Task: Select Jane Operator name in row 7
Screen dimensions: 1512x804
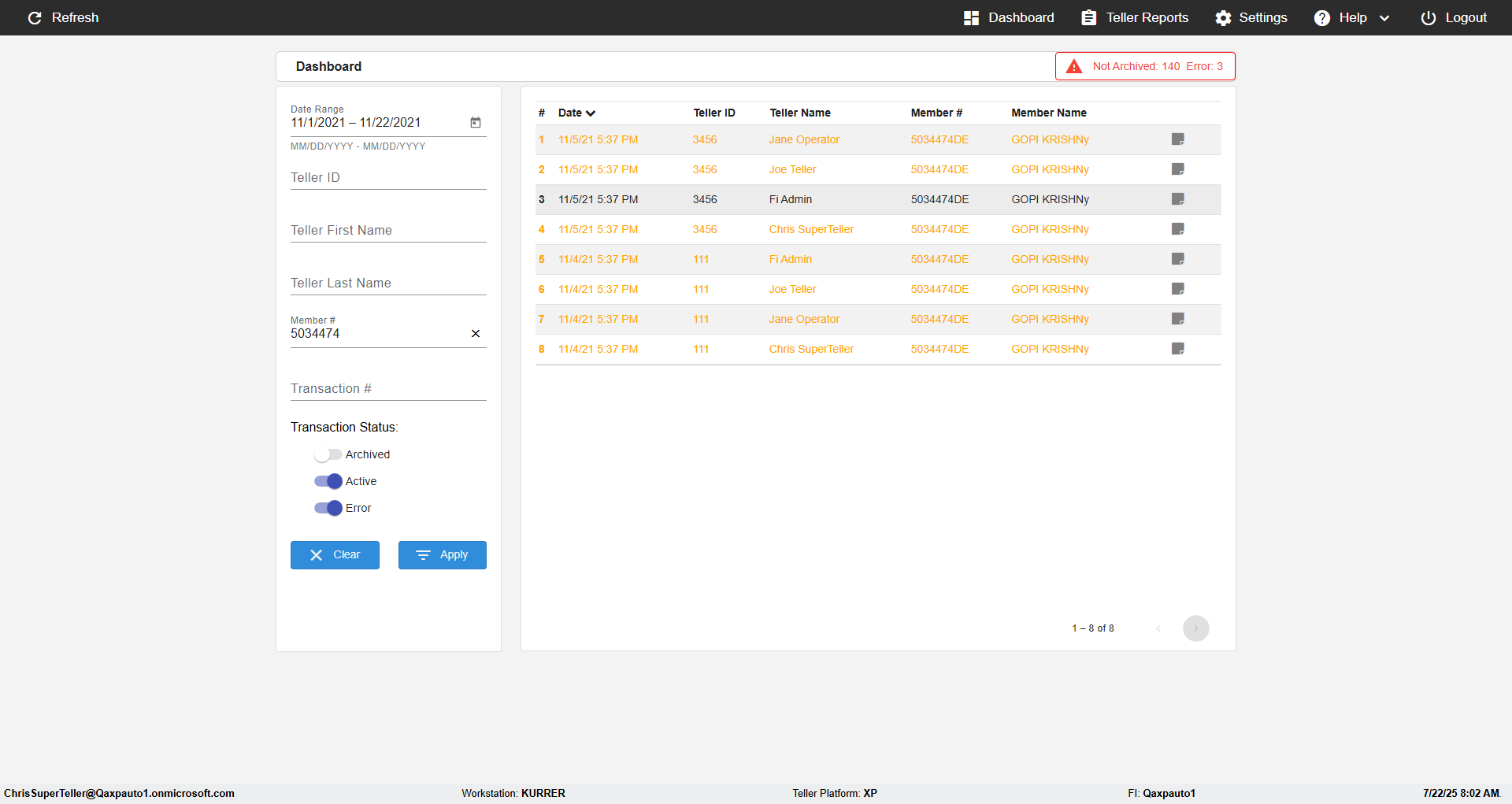Action: 804,319
